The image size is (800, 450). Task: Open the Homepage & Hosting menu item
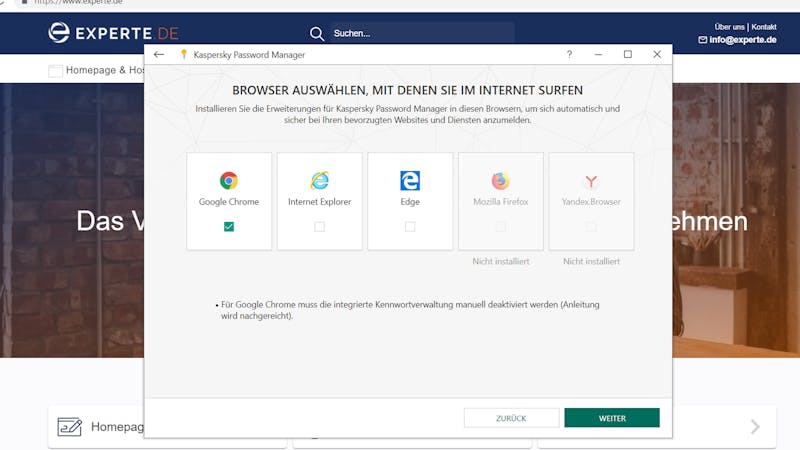click(105, 70)
